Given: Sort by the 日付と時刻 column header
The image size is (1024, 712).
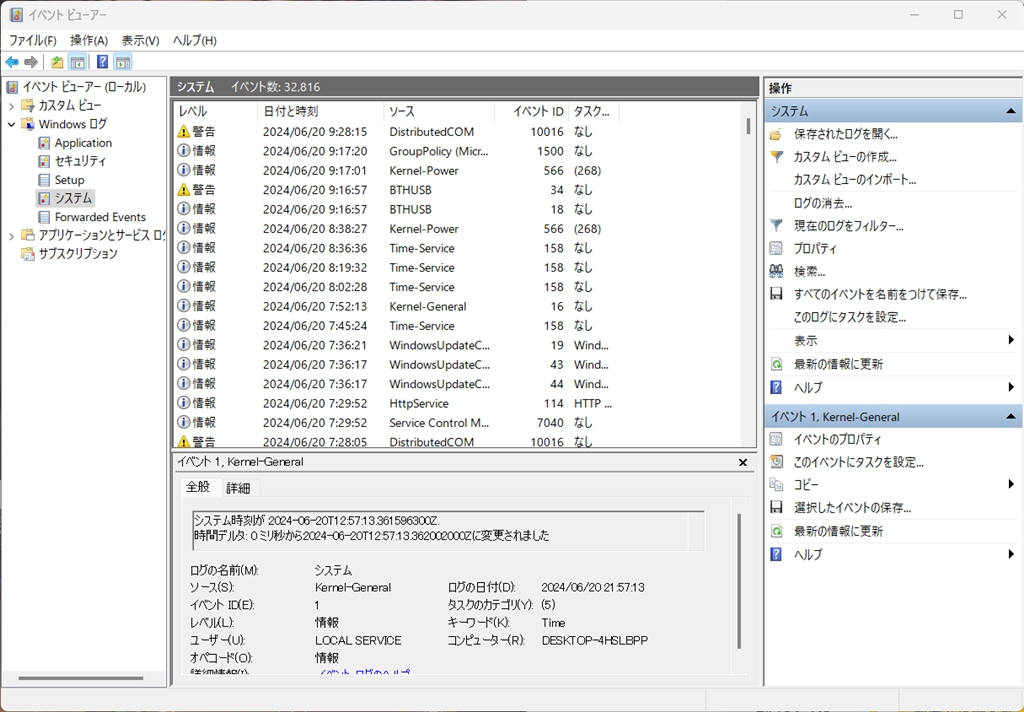Looking at the screenshot, I should pyautogui.click(x=320, y=112).
